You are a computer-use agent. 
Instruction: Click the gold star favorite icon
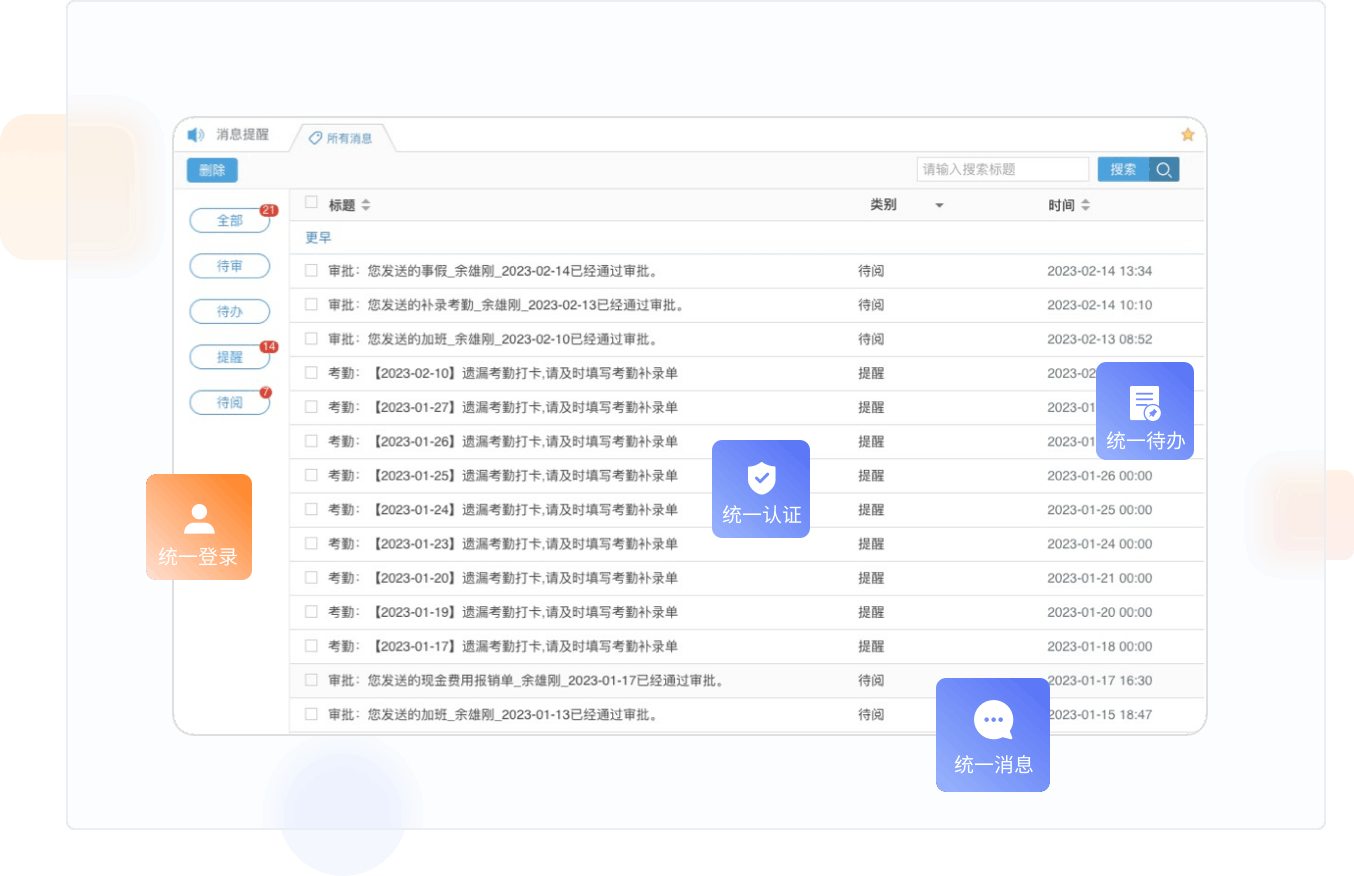pyautogui.click(x=1188, y=134)
